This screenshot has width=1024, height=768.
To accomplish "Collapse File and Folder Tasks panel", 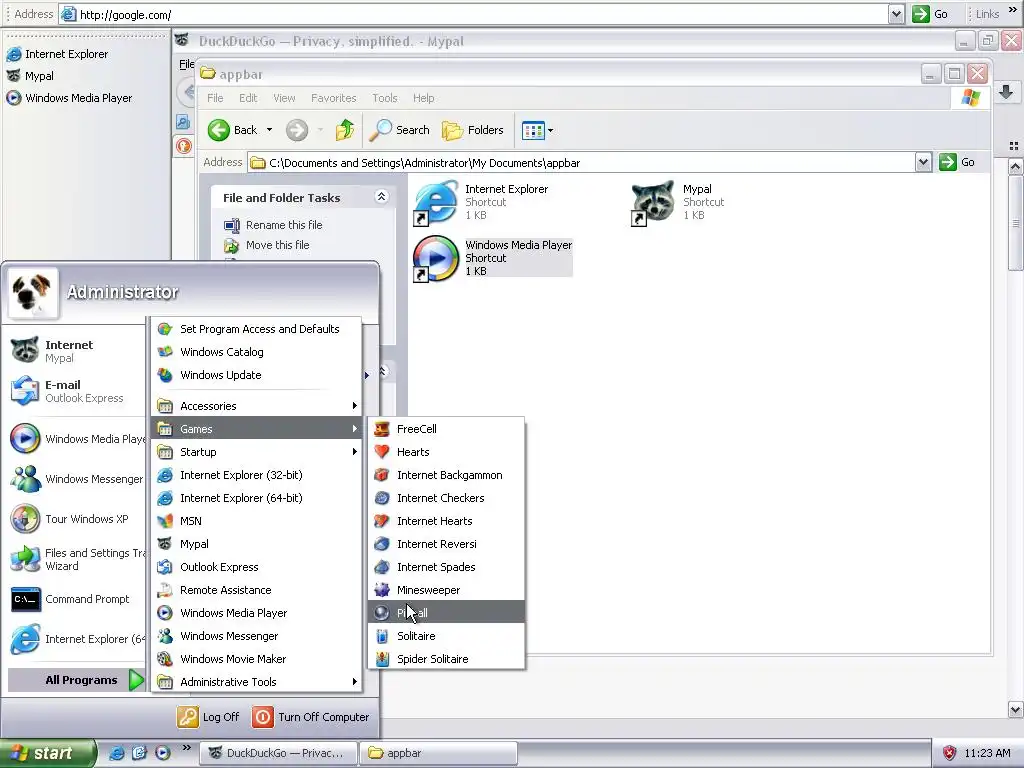I will pyautogui.click(x=381, y=197).
